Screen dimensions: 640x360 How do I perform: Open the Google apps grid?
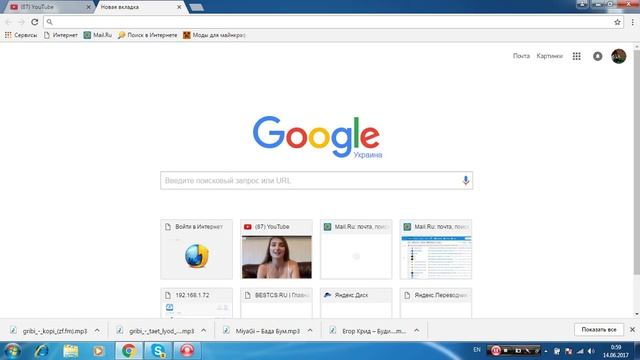coord(576,56)
